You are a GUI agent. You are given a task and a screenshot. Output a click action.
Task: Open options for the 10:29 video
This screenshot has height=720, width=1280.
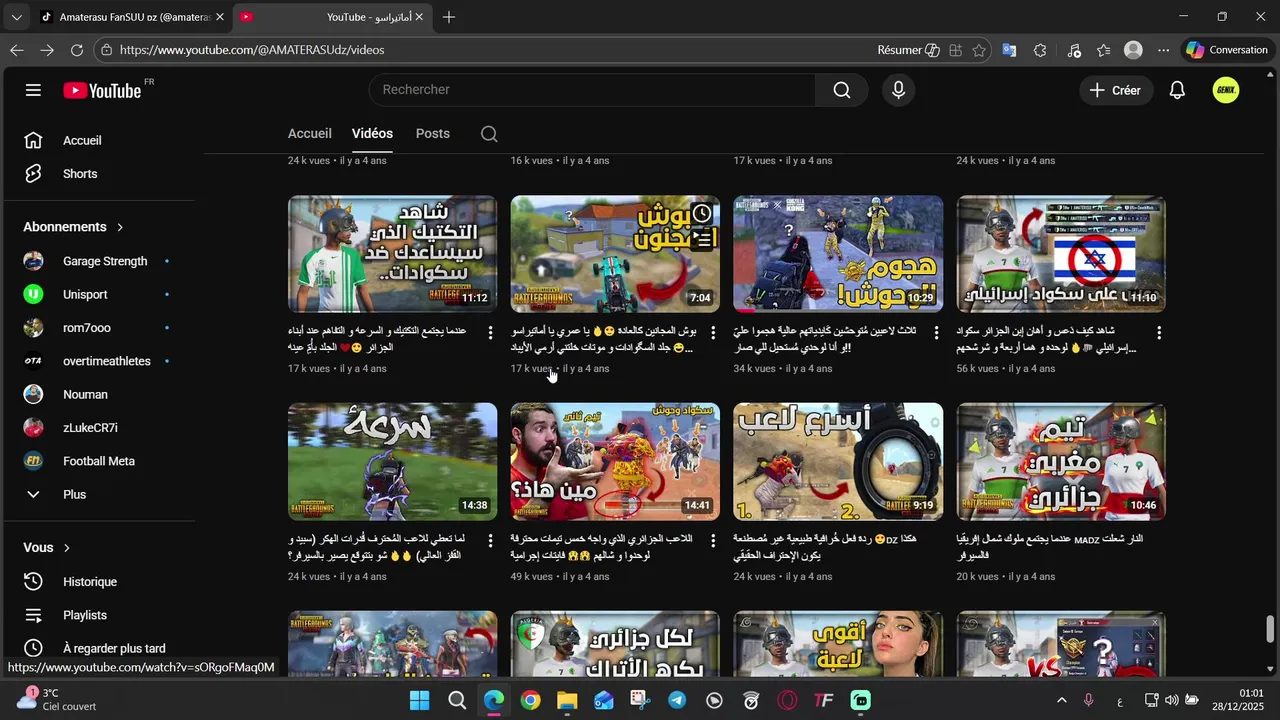(936, 333)
